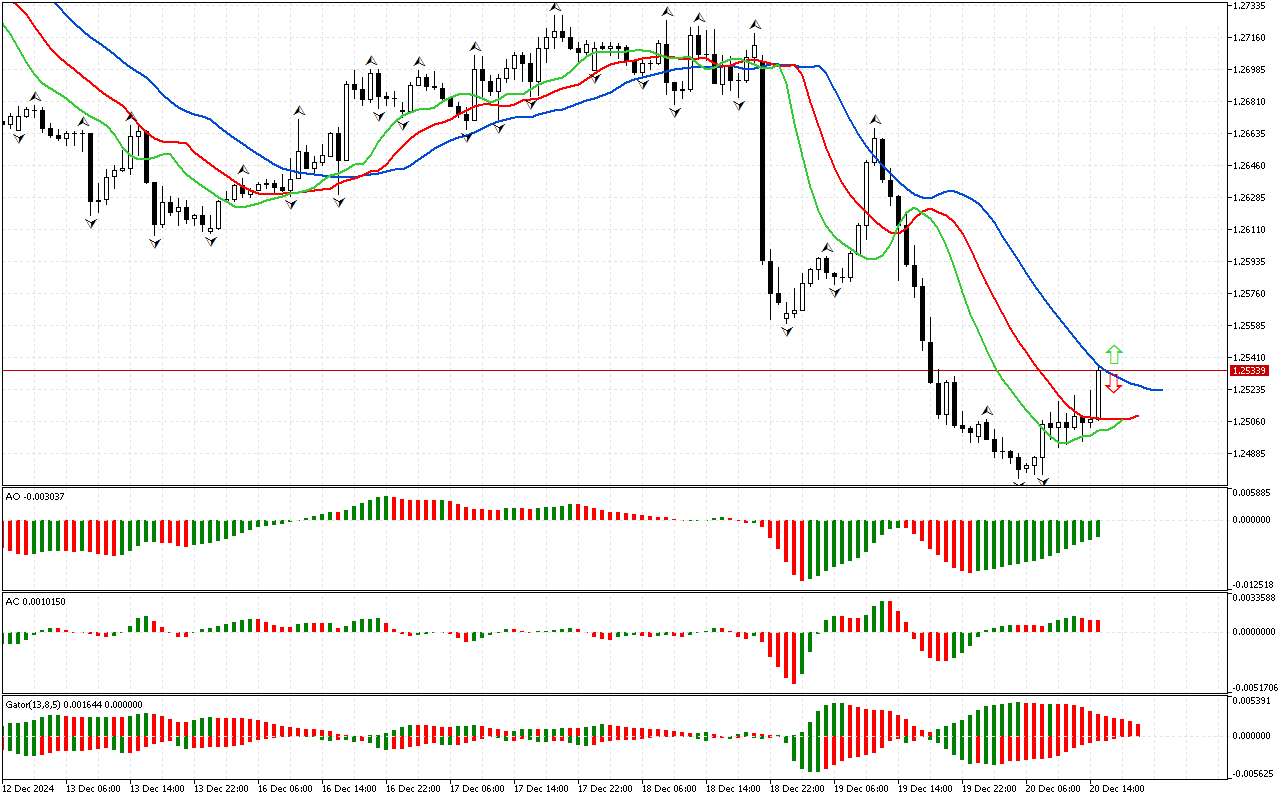The width and height of the screenshot is (1280, 800).
Task: Click the 16 Dec 06:00 time label
Action: [286, 789]
